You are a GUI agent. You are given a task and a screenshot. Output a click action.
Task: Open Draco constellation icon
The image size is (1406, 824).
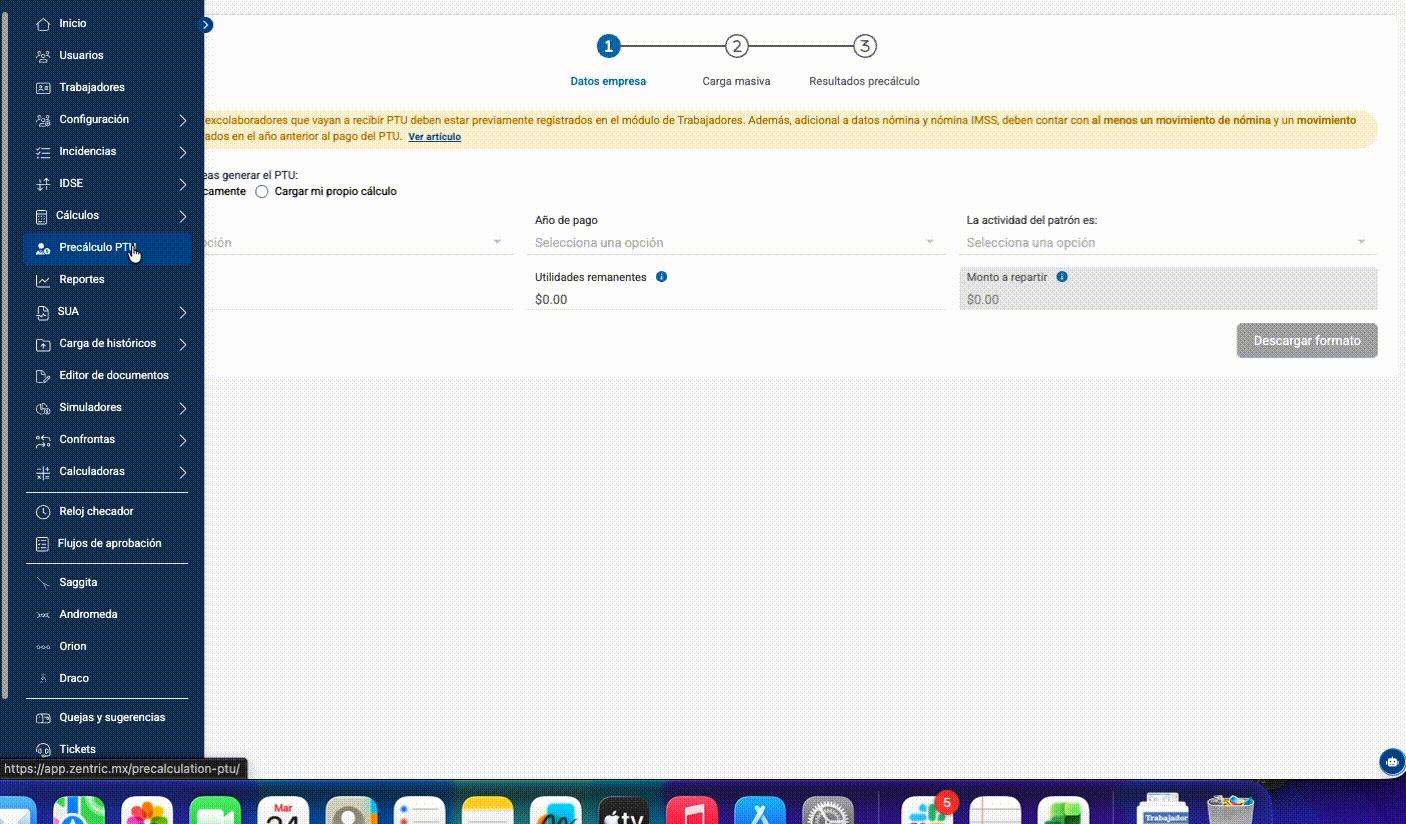click(x=42, y=678)
